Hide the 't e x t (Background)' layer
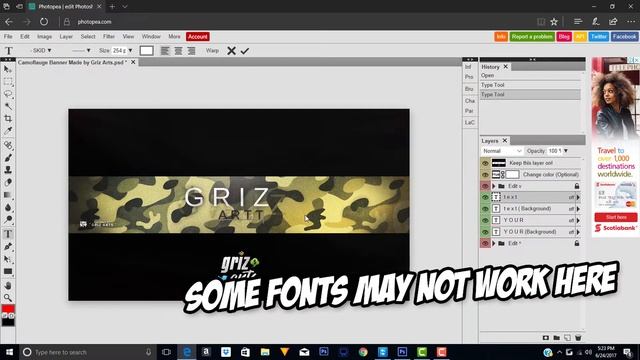Screen dimensions: 640x360 click(485, 209)
